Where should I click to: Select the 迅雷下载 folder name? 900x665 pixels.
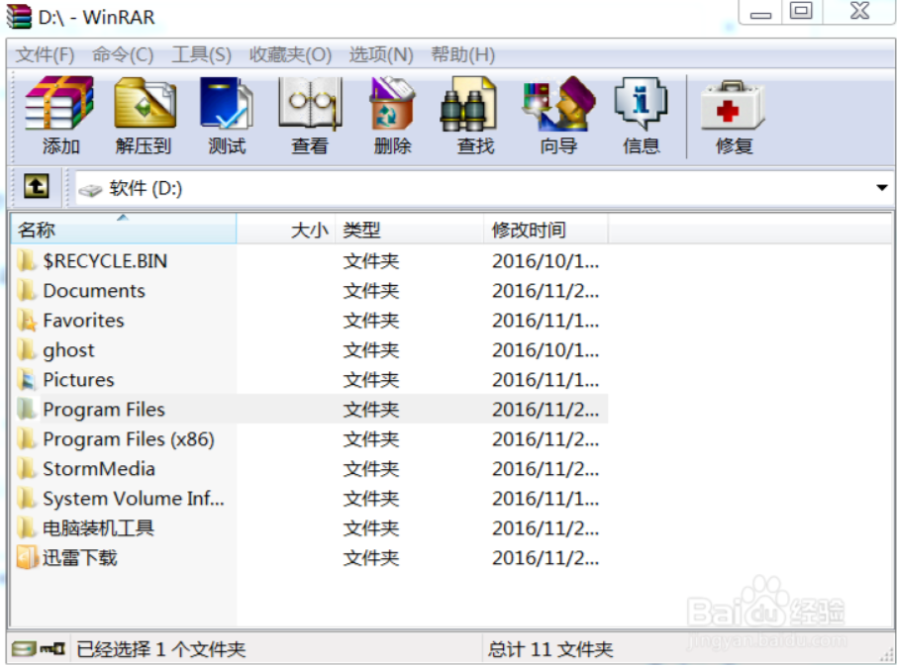[x=80, y=558]
